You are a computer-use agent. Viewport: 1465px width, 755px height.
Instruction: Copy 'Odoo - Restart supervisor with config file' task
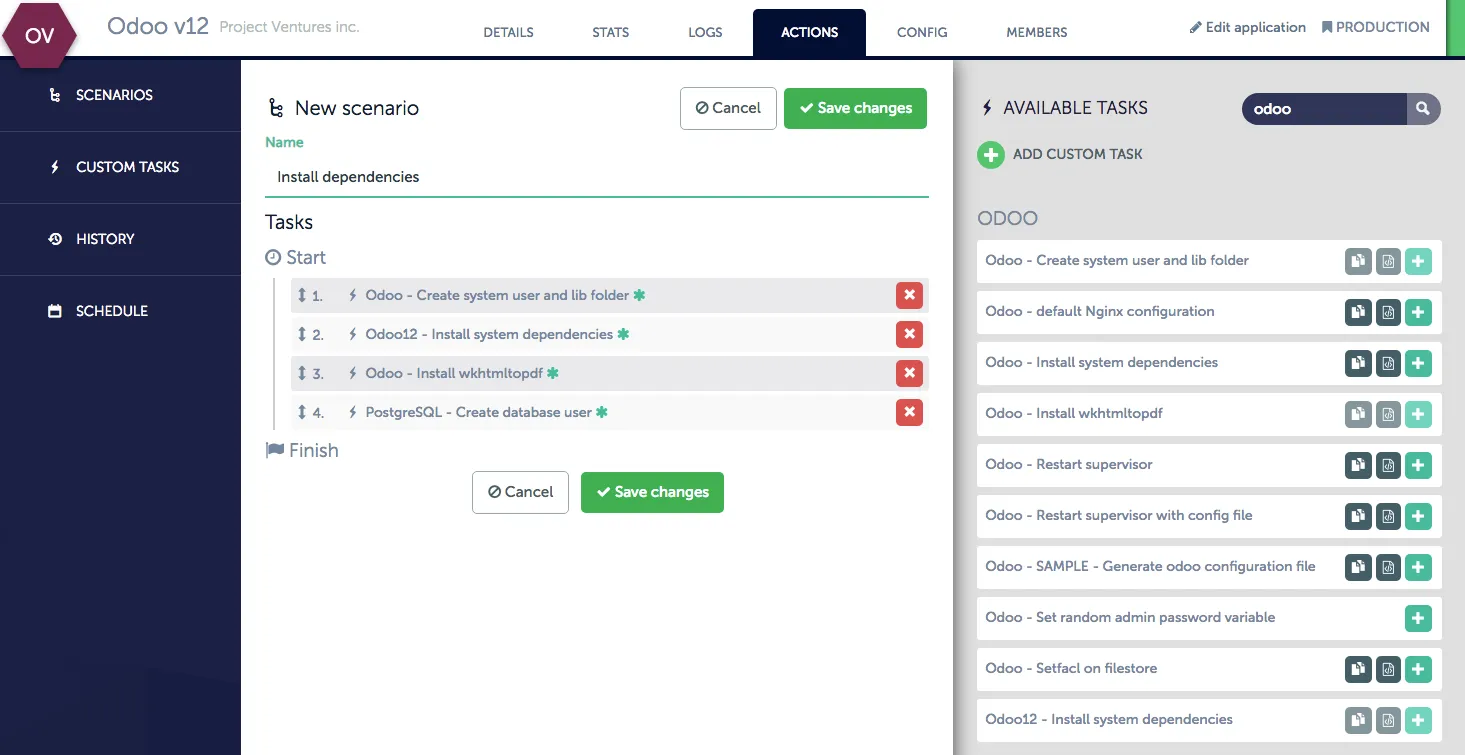(x=1357, y=516)
